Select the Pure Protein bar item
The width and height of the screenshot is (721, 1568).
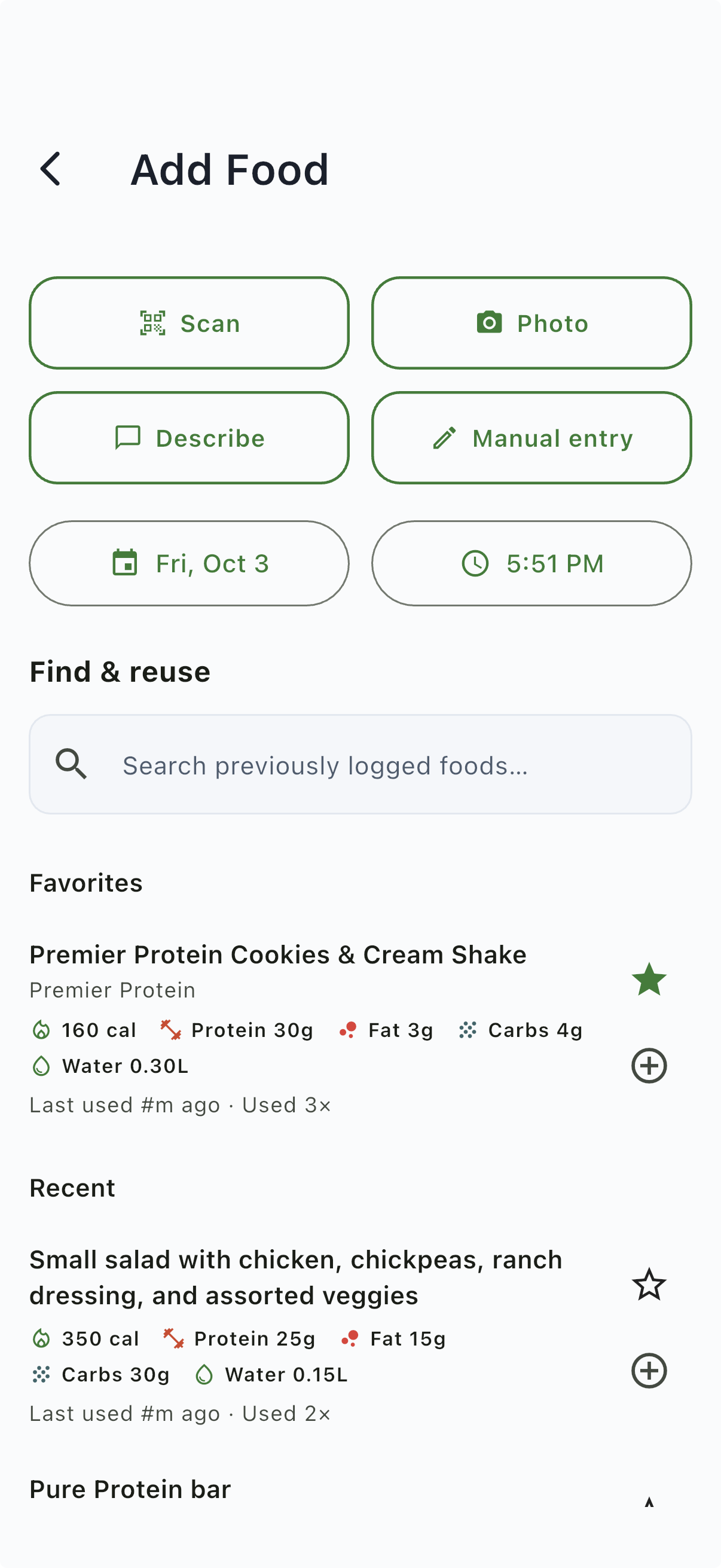[x=130, y=1490]
